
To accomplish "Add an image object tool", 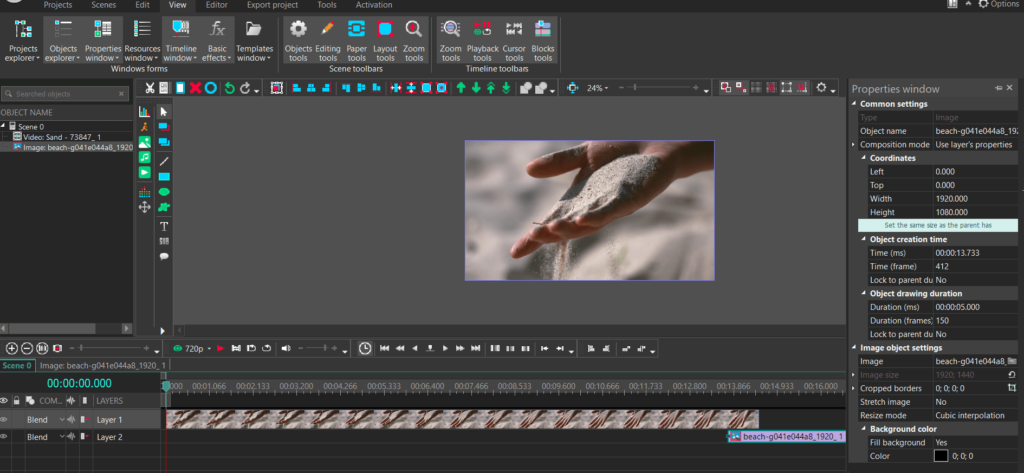I will pos(144,142).
